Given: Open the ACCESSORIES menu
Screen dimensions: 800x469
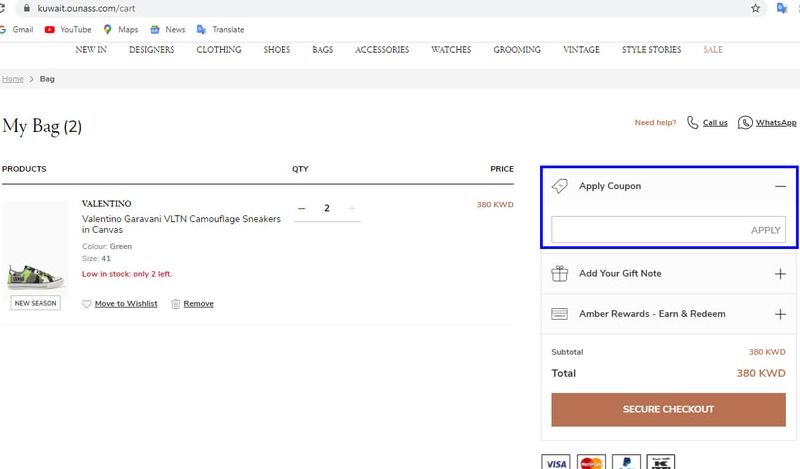Looking at the screenshot, I should click(382, 50).
